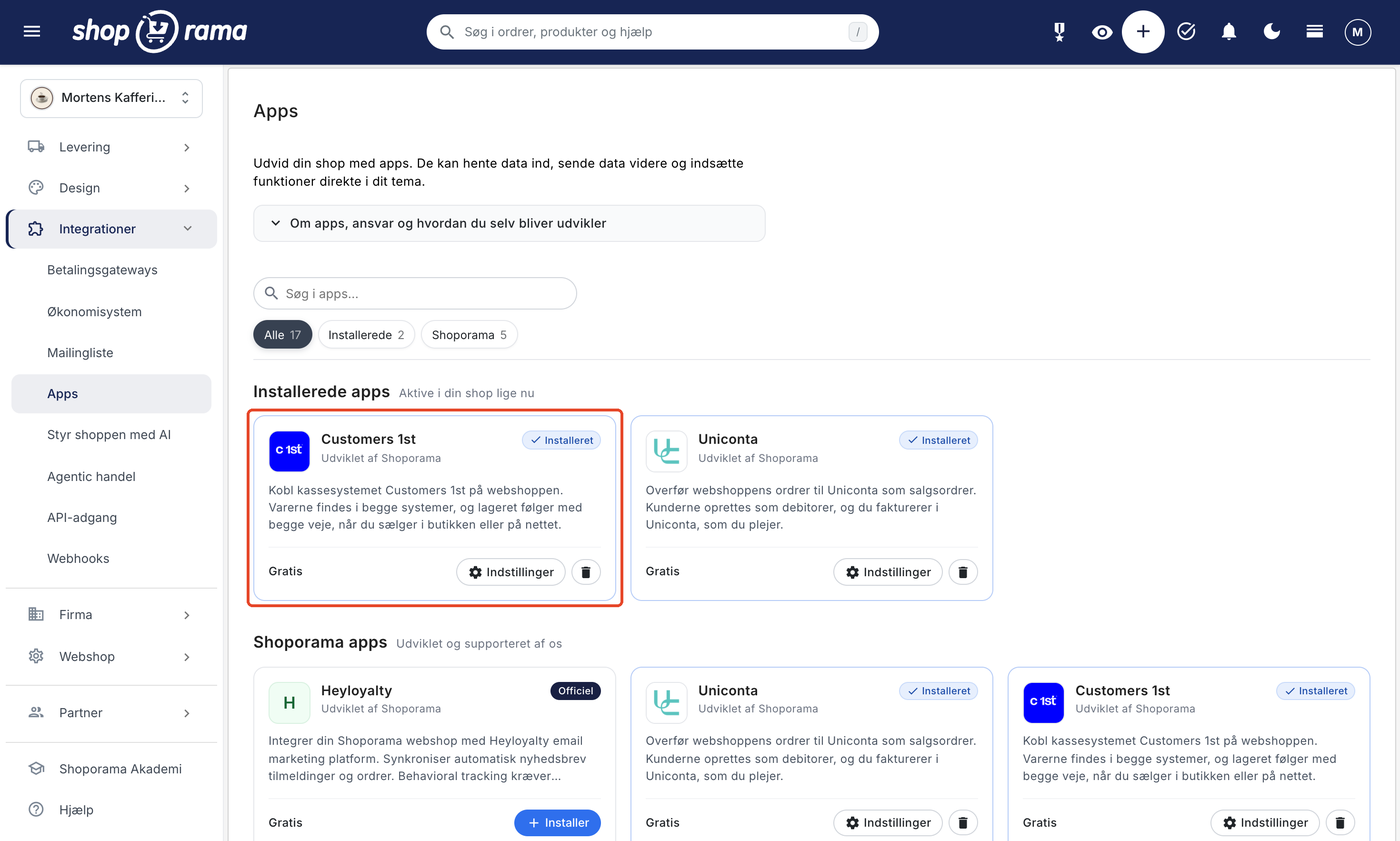The image size is (1400, 841).
Task: Open Betalingsgateways in the sidebar
Action: (x=102, y=270)
